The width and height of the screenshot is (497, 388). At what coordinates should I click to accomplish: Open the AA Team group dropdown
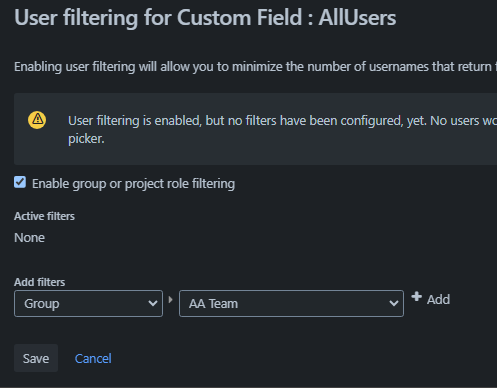[291, 304]
